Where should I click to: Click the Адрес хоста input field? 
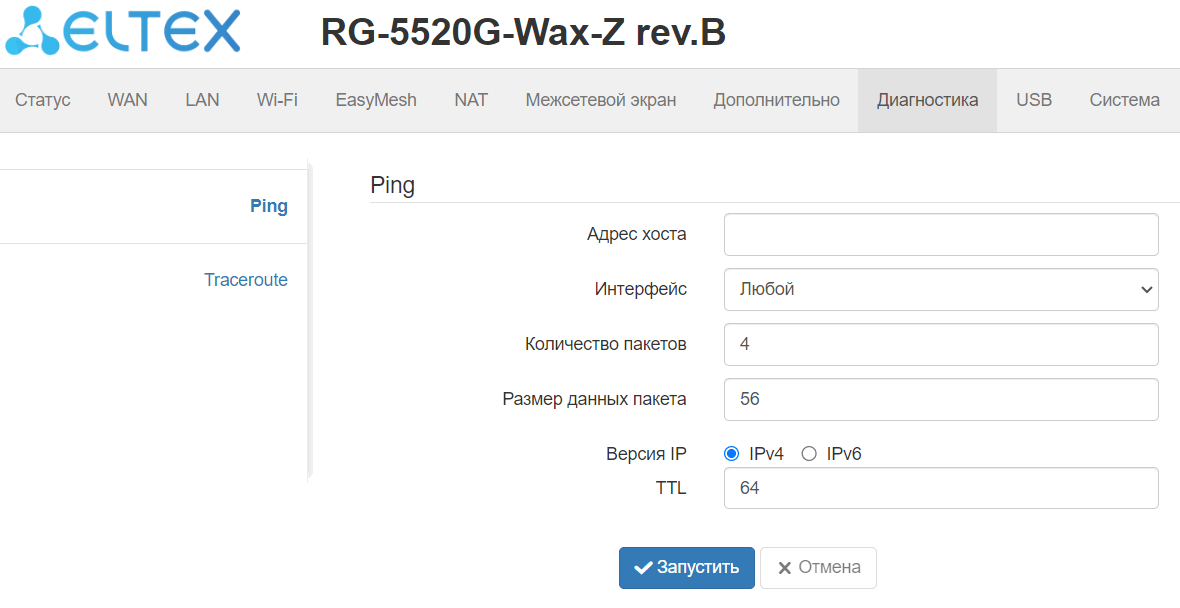pos(940,234)
